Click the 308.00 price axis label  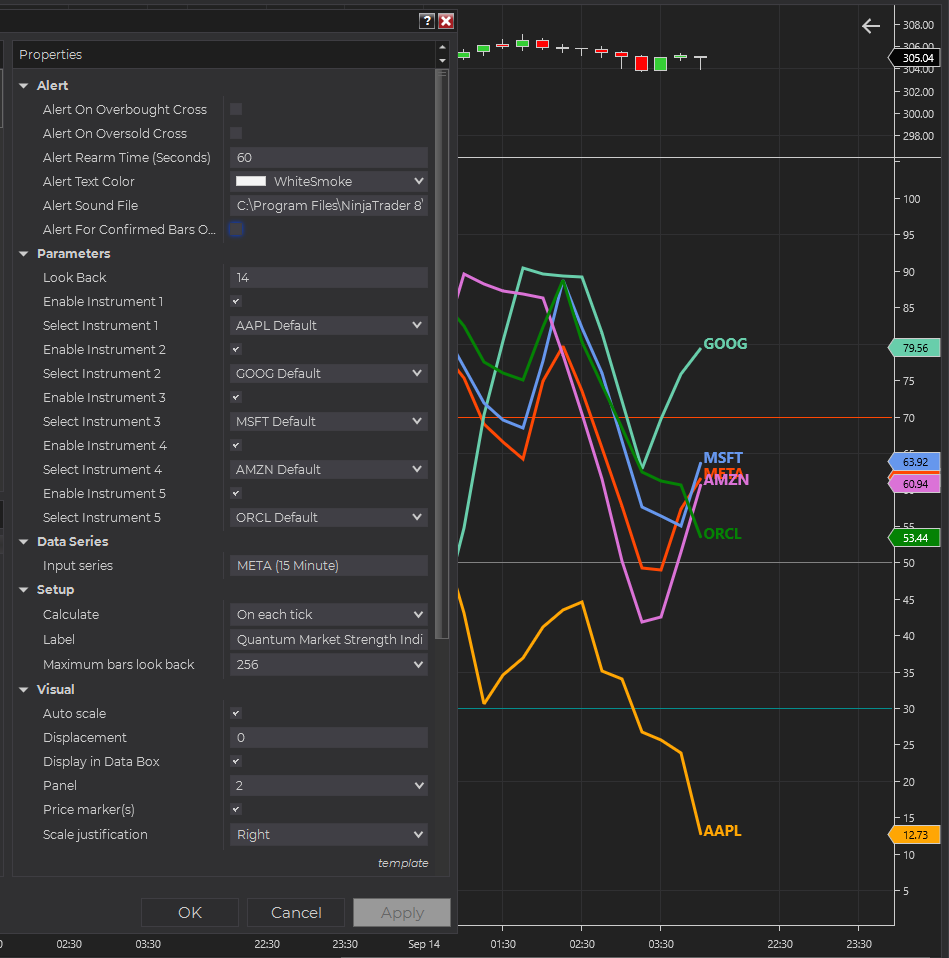(918, 25)
